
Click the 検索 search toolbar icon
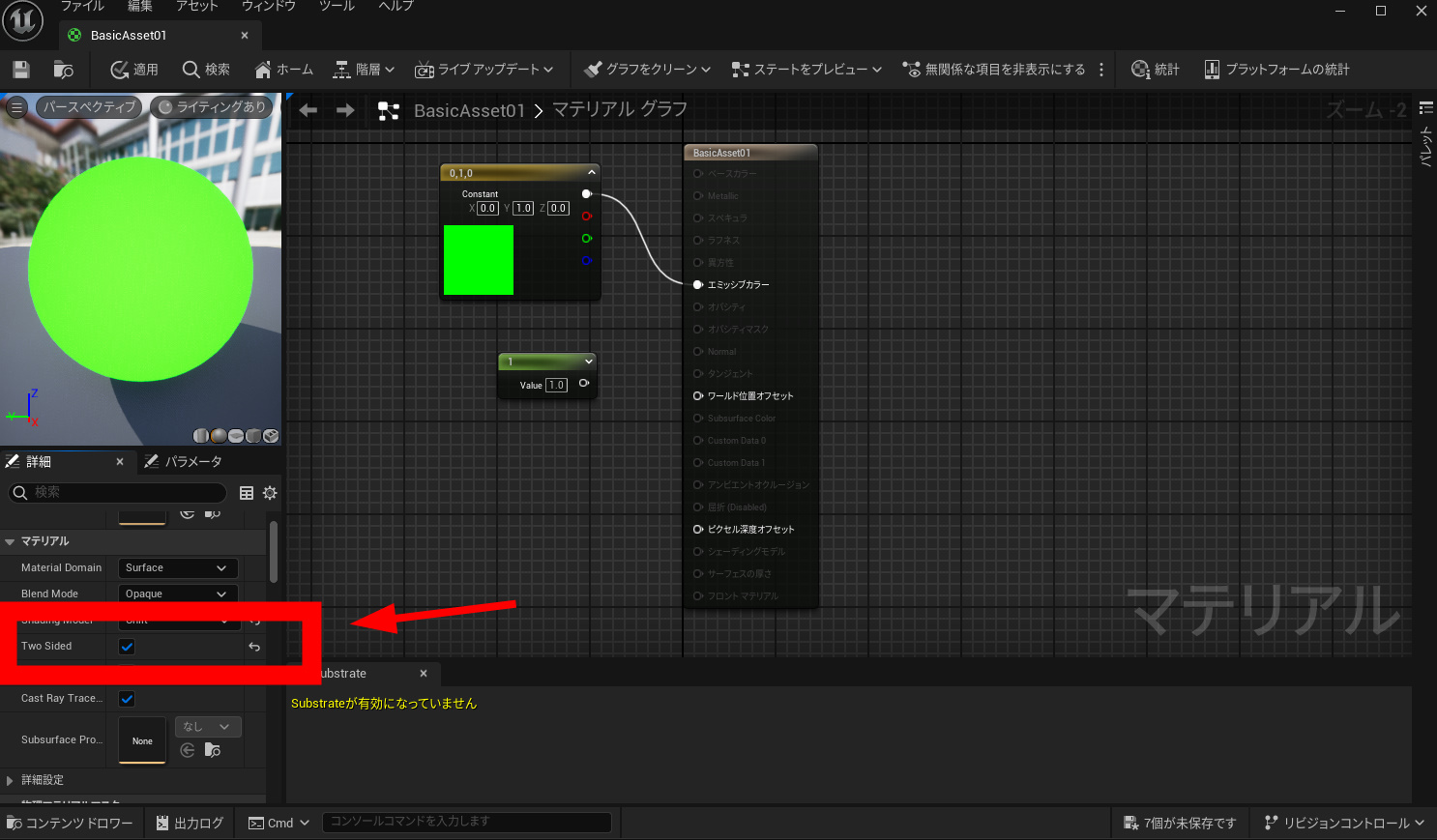206,70
